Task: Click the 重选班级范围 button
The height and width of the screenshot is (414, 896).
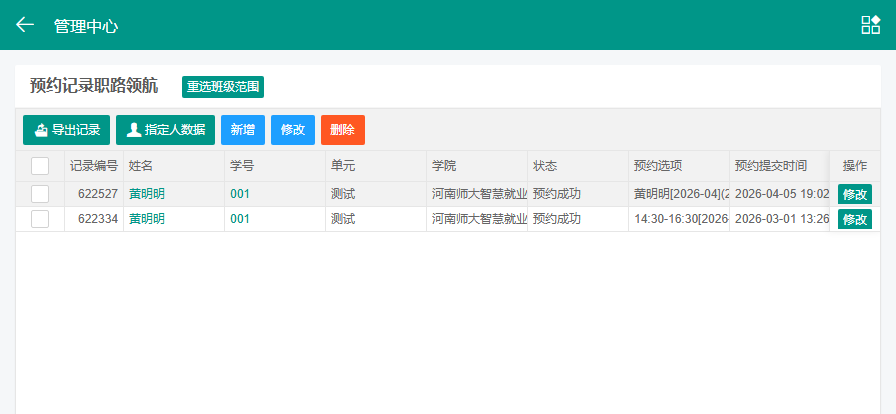Action: tap(222, 87)
